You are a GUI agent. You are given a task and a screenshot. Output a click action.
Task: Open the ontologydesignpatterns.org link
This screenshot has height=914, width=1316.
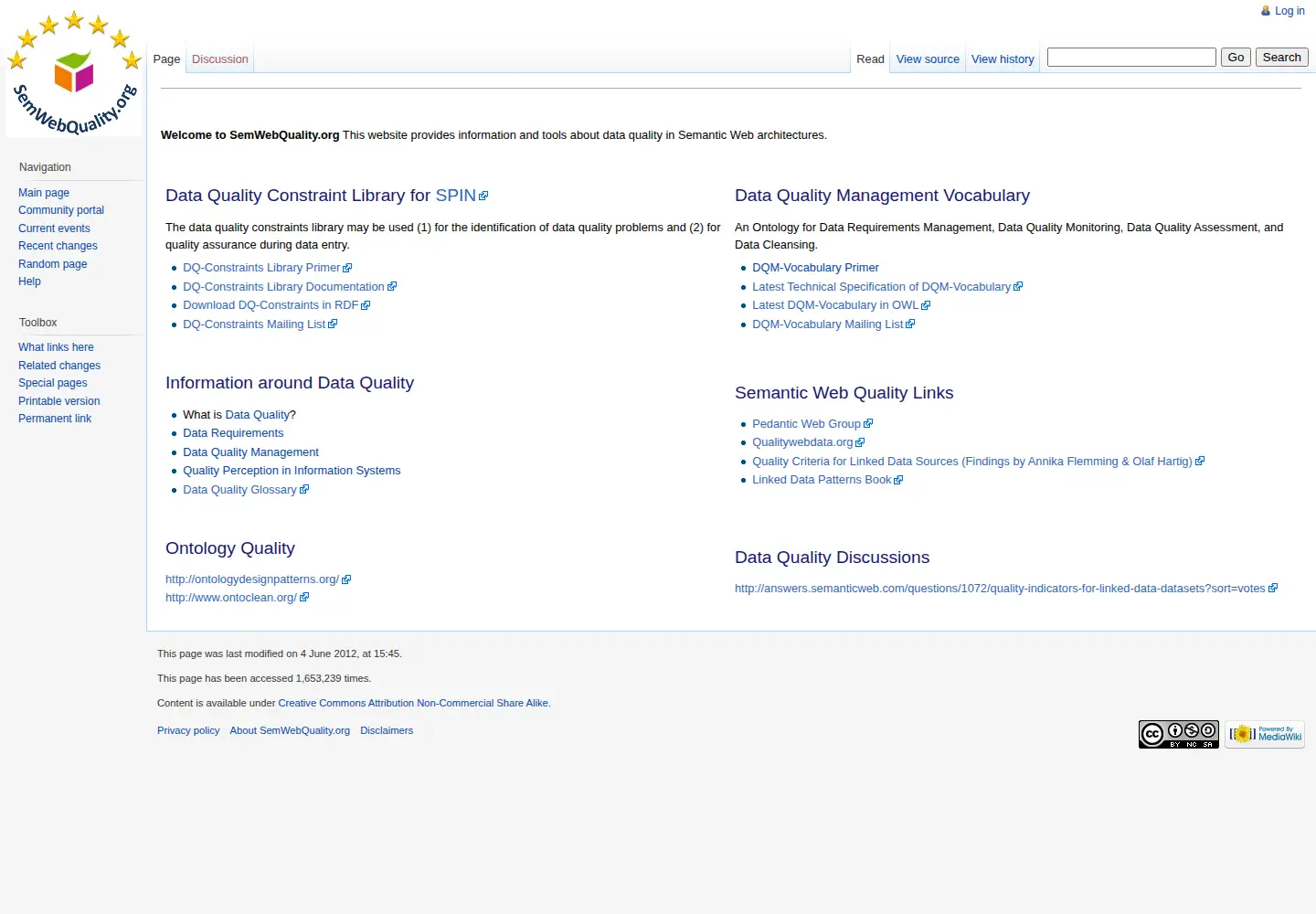pyautogui.click(x=258, y=579)
